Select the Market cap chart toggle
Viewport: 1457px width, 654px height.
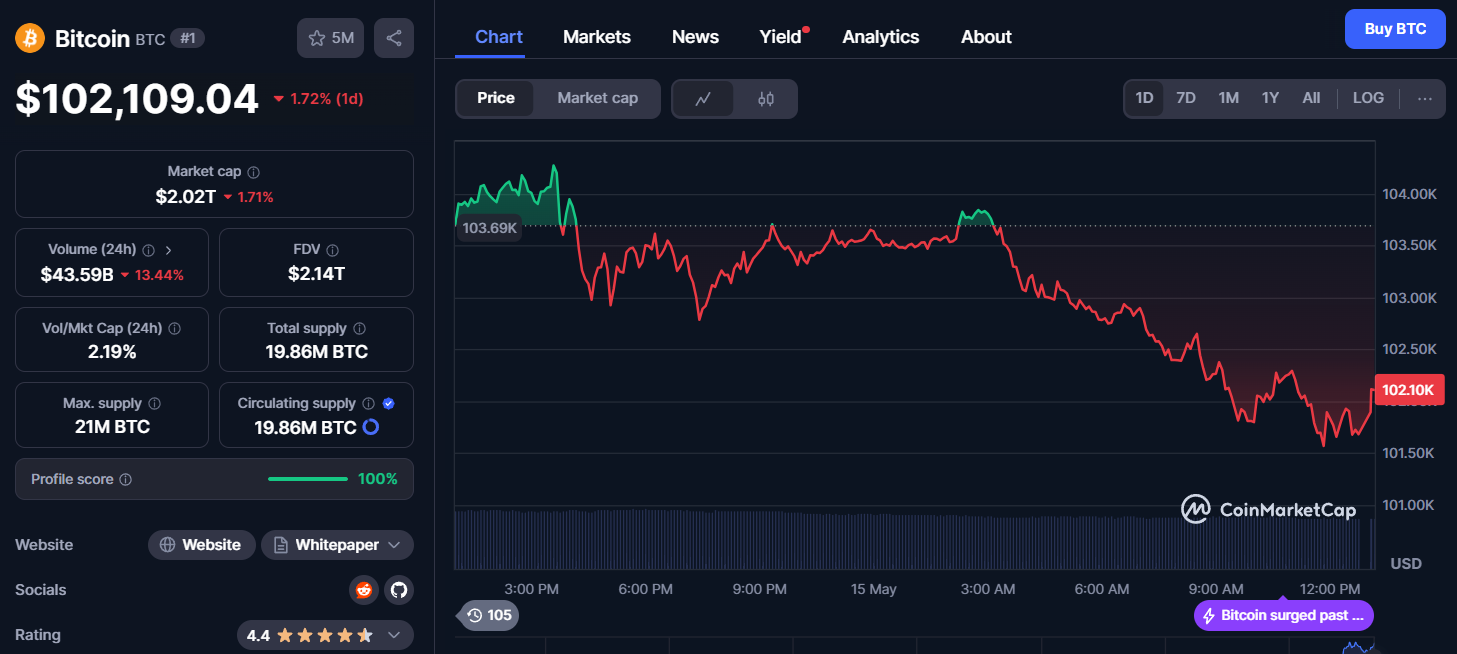click(x=597, y=98)
